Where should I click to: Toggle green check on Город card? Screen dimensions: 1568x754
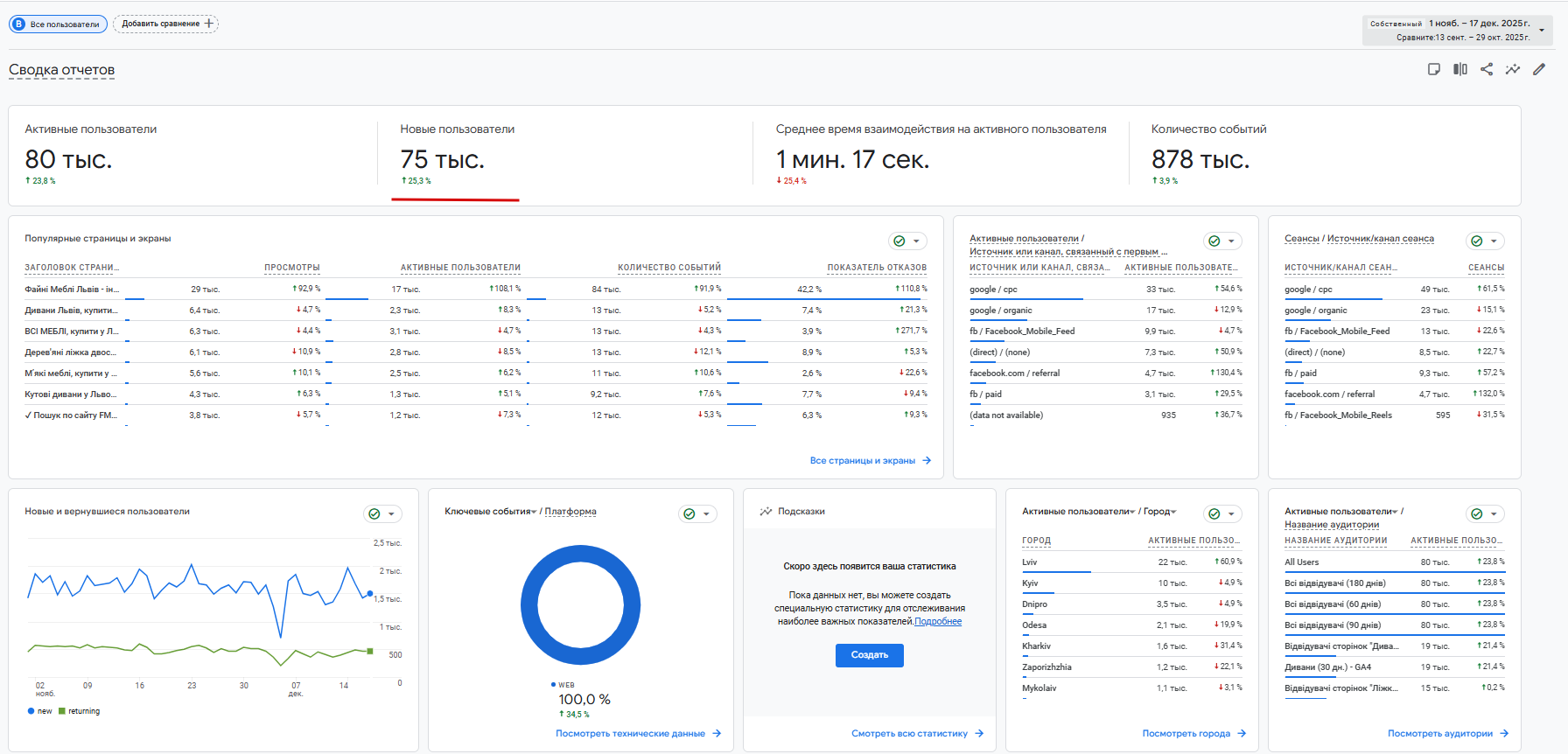click(1214, 513)
